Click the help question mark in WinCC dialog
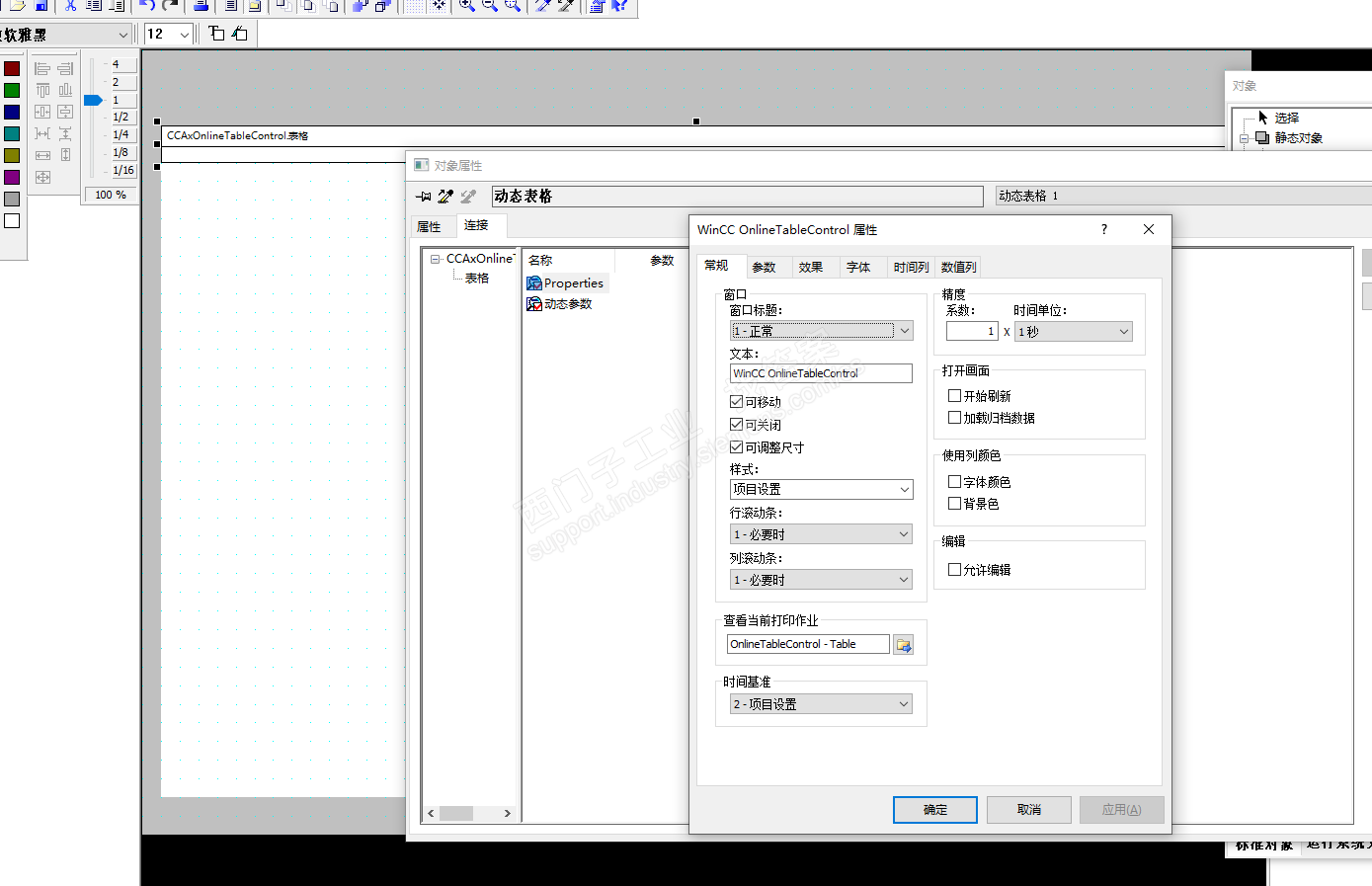The height and width of the screenshot is (886, 1372). tap(1104, 229)
